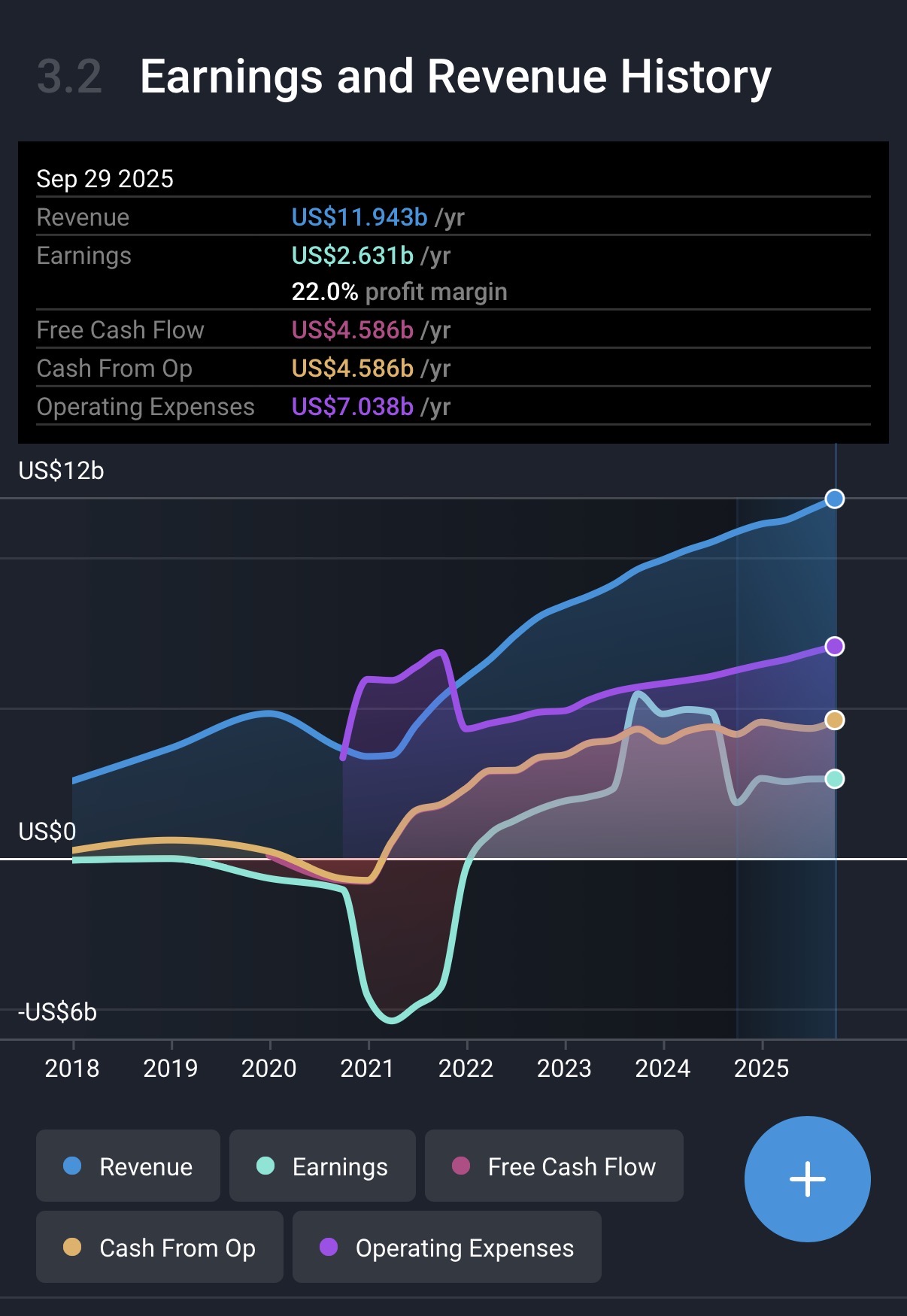Screen dimensions: 907x1316
Task: Toggle Free Cash Flow legend chip
Action: [554, 1166]
